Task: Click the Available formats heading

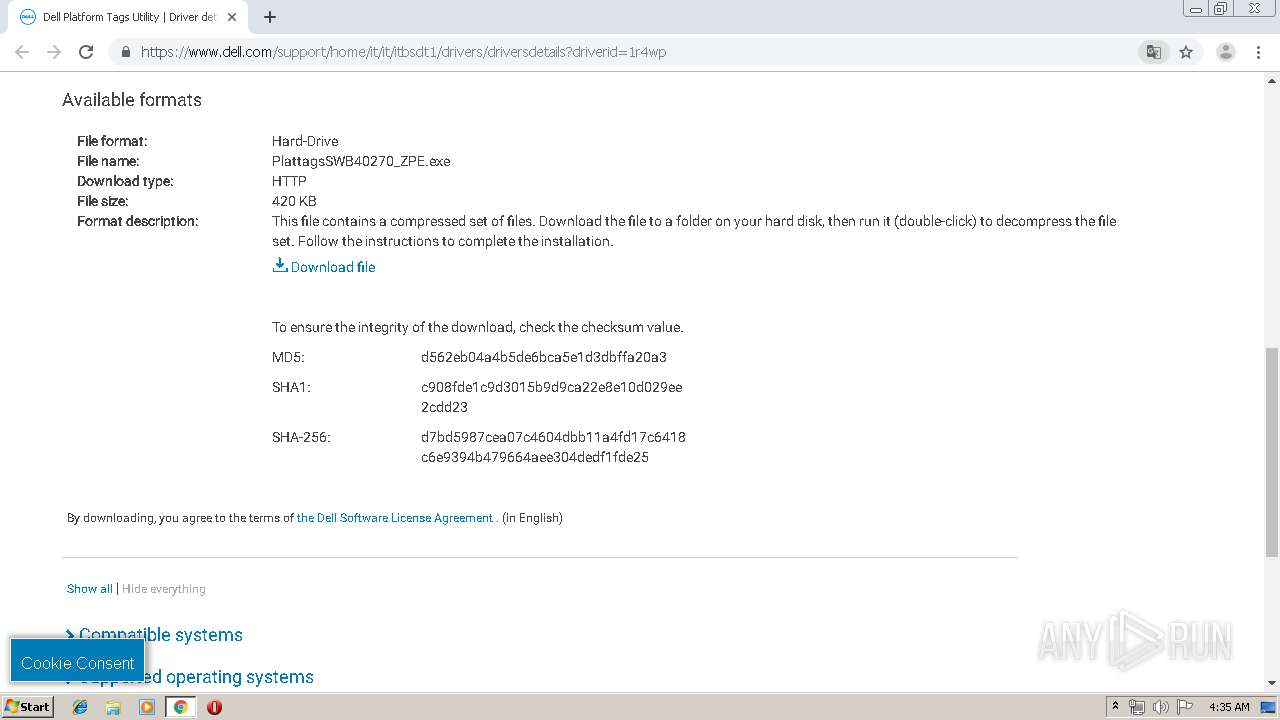Action: click(x=132, y=100)
